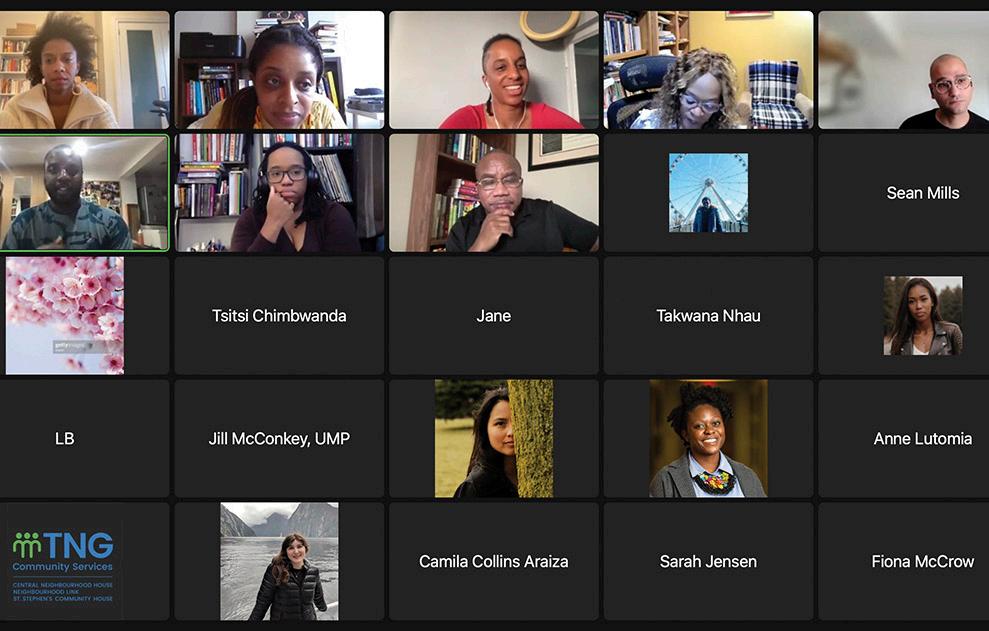Viewport: 989px width, 631px height.
Task: Click the green-bordered active speaker video
Action: (85, 192)
